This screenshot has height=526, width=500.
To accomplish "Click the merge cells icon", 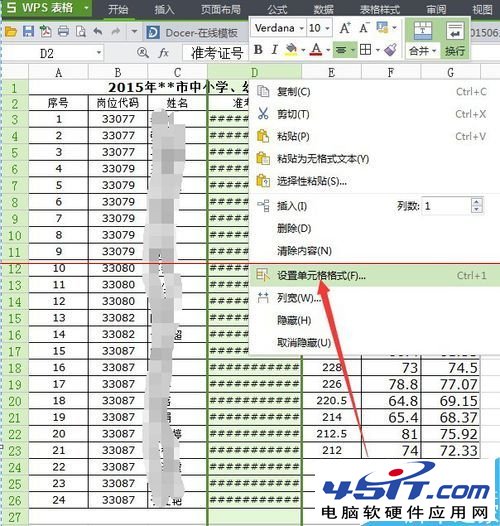I will (x=422, y=31).
